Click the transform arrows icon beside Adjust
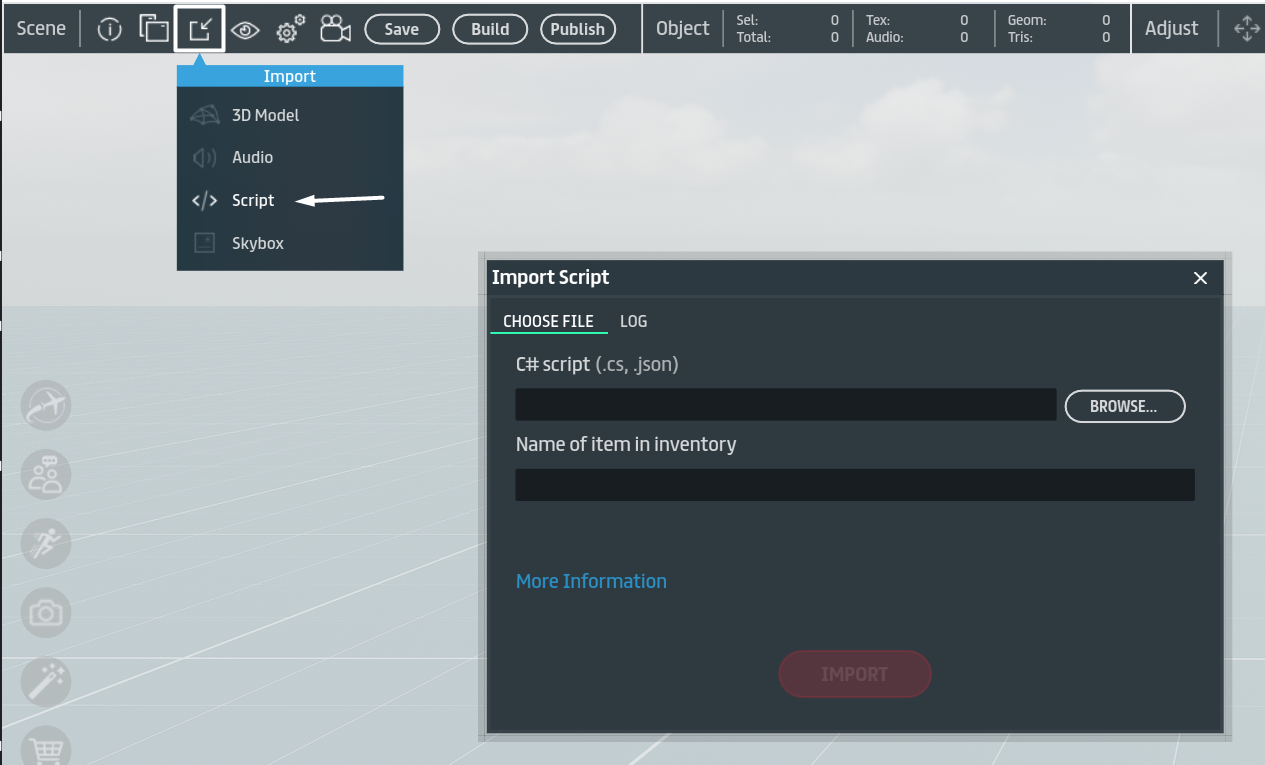This screenshot has width=1265, height=765. (x=1245, y=29)
